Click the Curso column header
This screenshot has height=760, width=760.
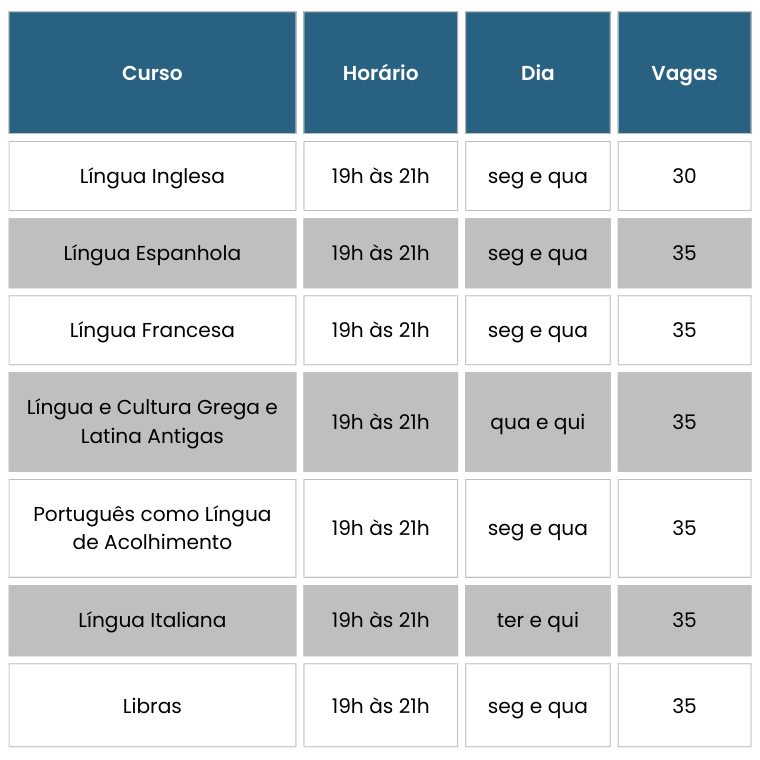[152, 73]
